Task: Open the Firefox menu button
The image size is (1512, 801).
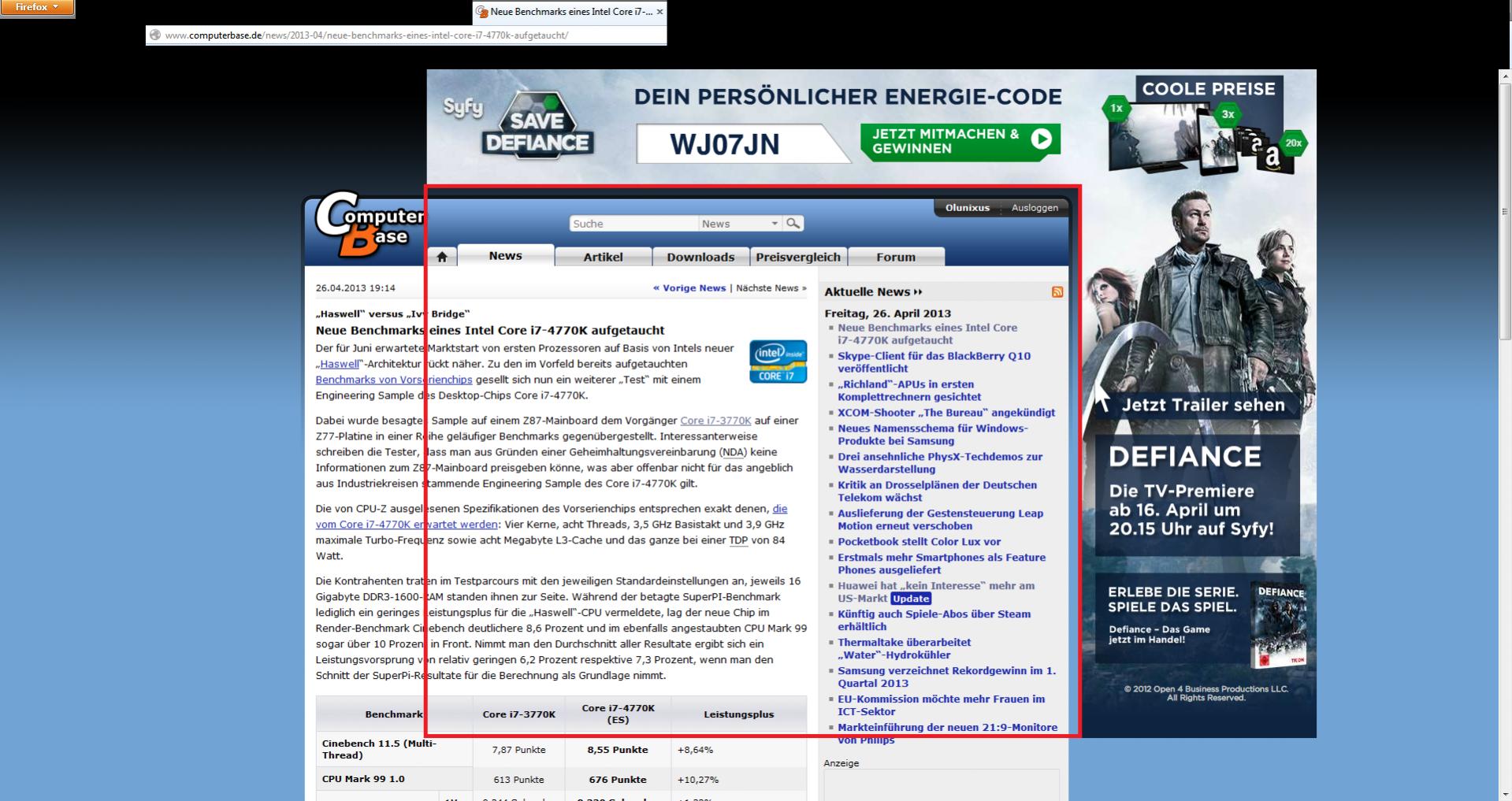Action: click(x=37, y=8)
